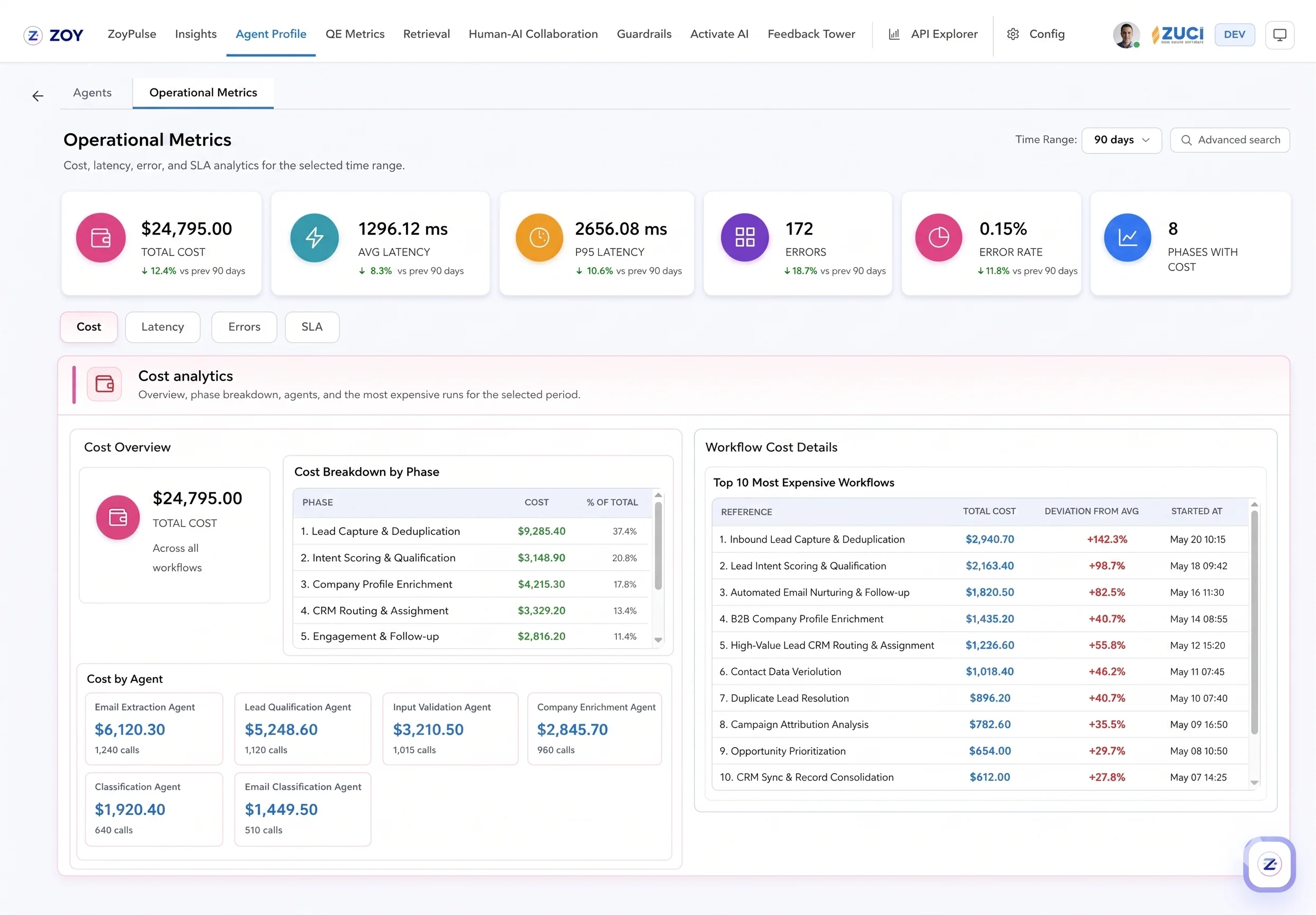Screen dimensions: 1316x915
Task: Click the Top 10 Workflows scrollbar thumb
Action: click(x=1254, y=623)
